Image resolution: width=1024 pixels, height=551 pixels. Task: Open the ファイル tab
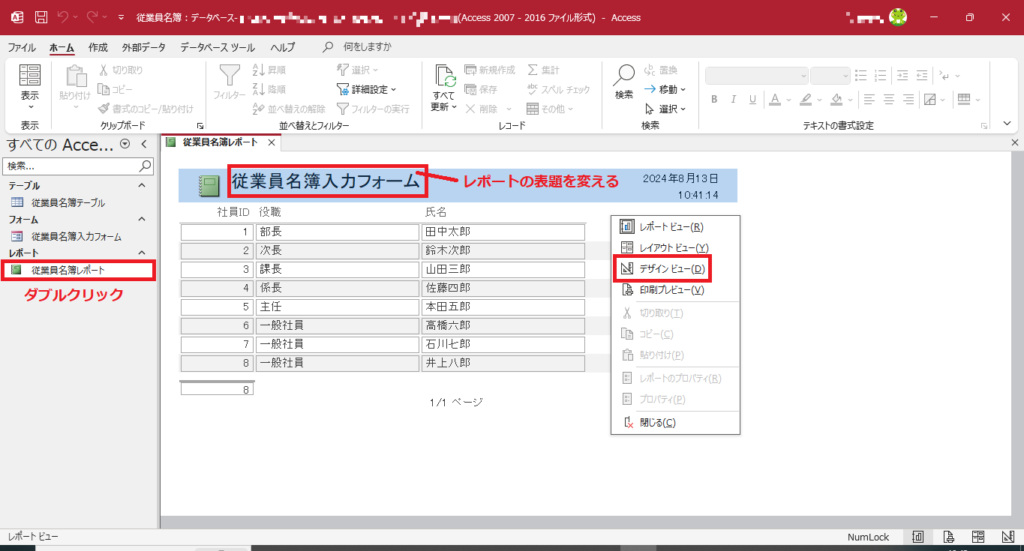pos(22,47)
